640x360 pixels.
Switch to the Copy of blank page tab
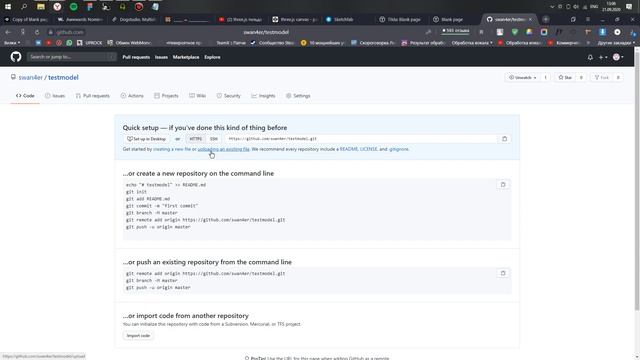point(27,19)
